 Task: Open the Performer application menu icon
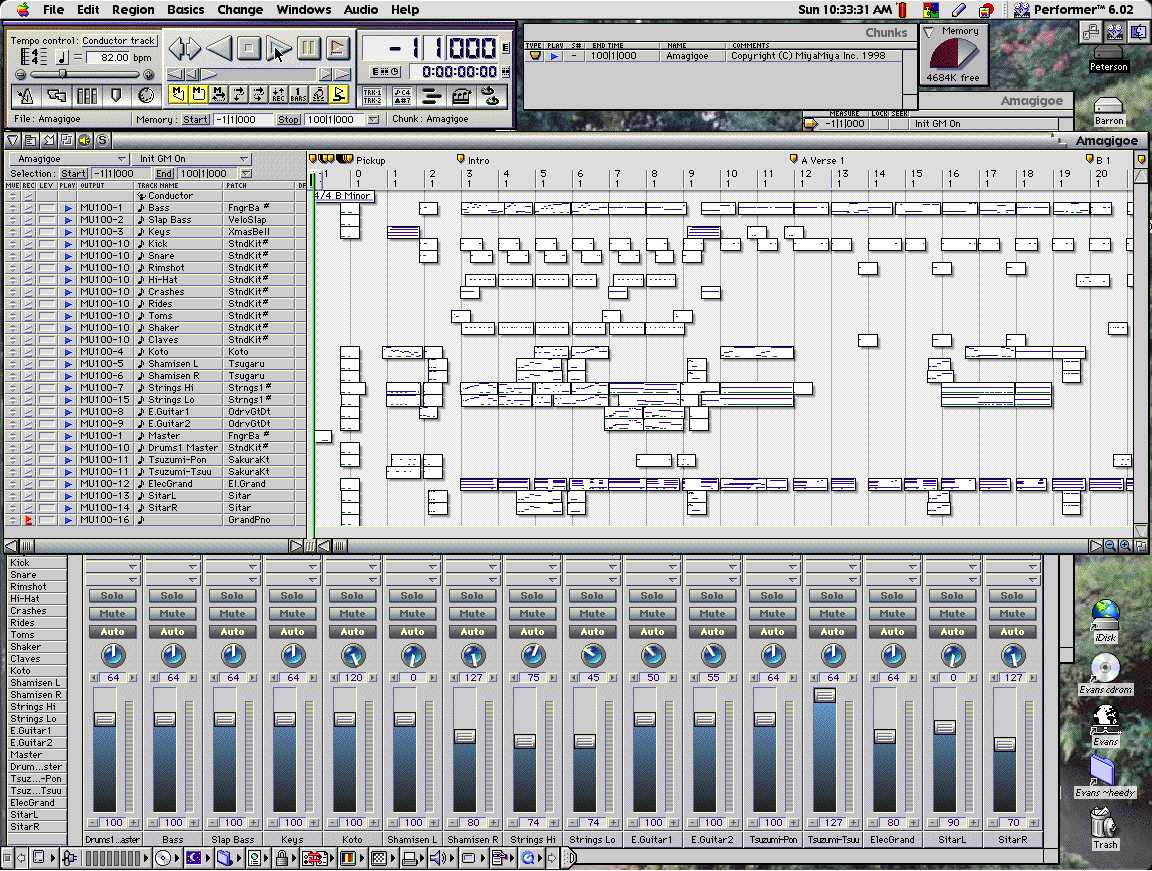coord(1021,10)
